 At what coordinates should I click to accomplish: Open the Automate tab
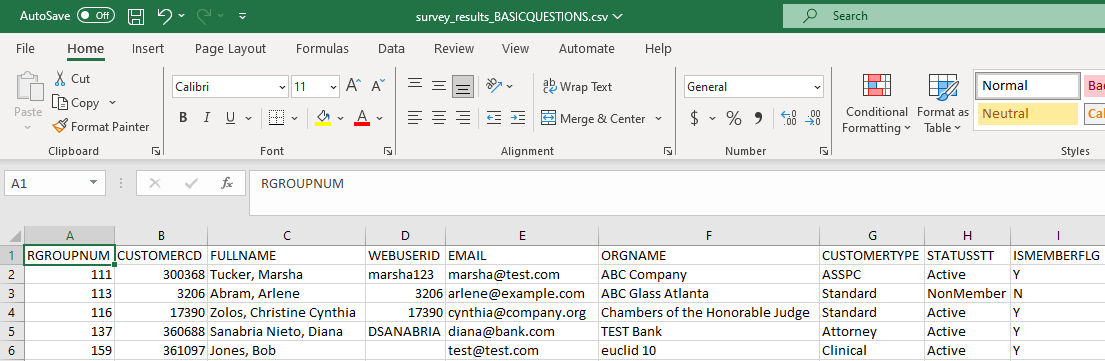[586, 49]
